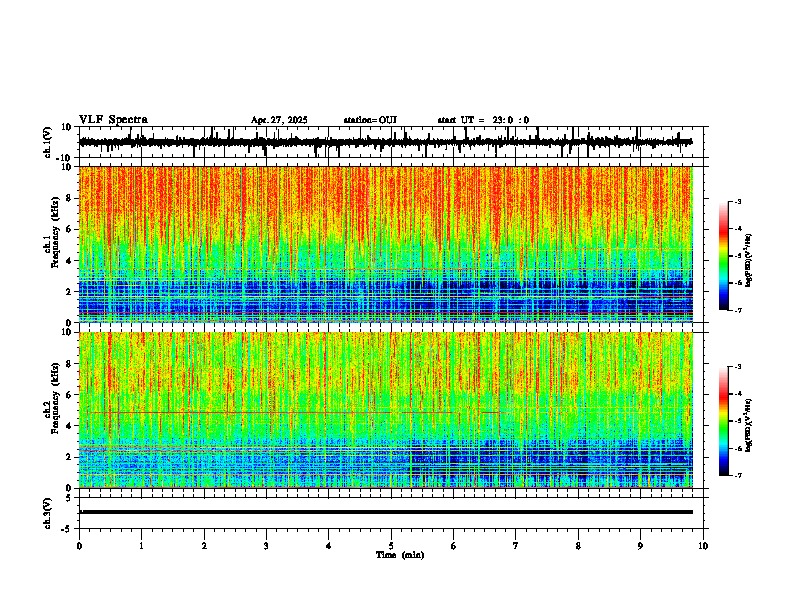Screen dimensions: 792x612
Task: Click the ch.1 waveform trace panel
Action: click(x=391, y=142)
